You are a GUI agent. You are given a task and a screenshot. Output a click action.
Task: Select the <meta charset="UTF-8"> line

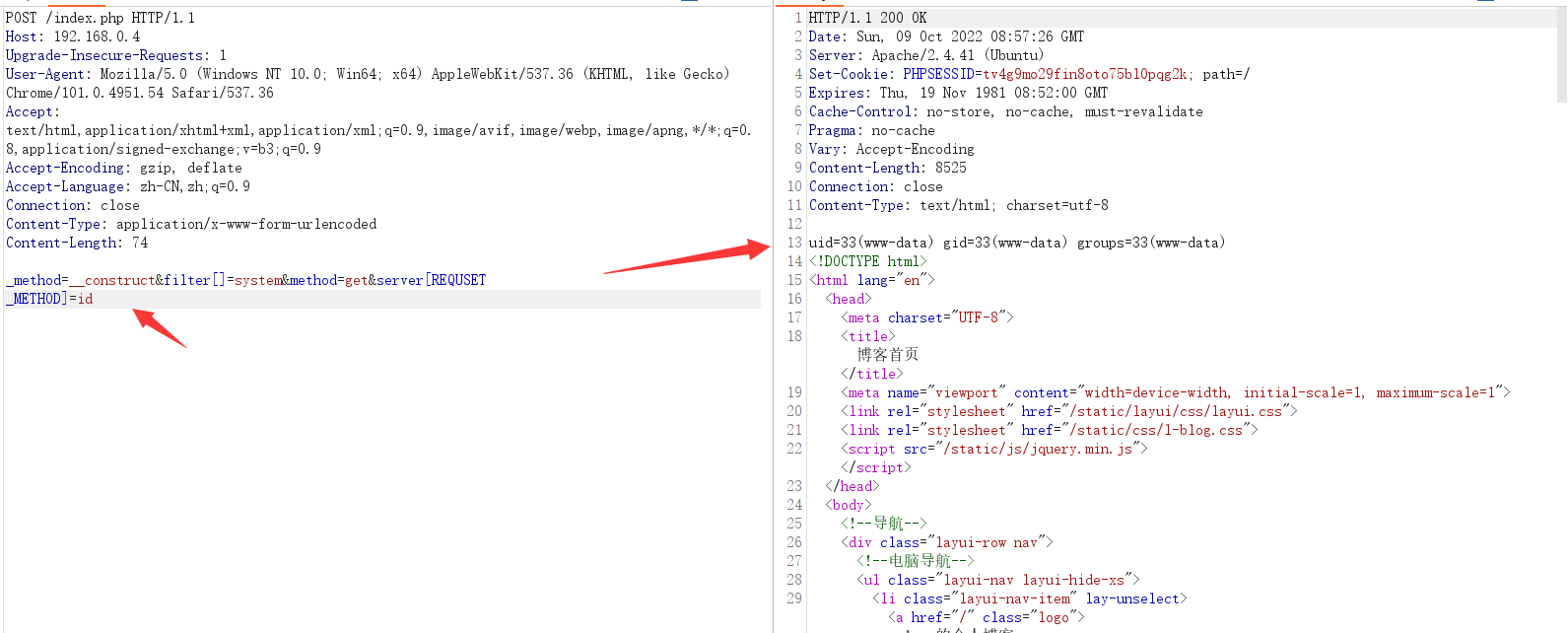(927, 317)
